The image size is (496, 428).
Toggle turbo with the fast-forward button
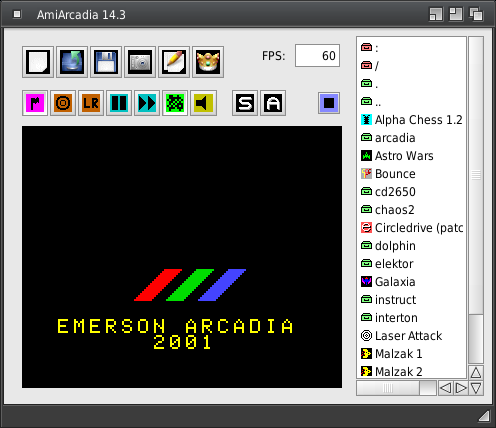pos(147,103)
